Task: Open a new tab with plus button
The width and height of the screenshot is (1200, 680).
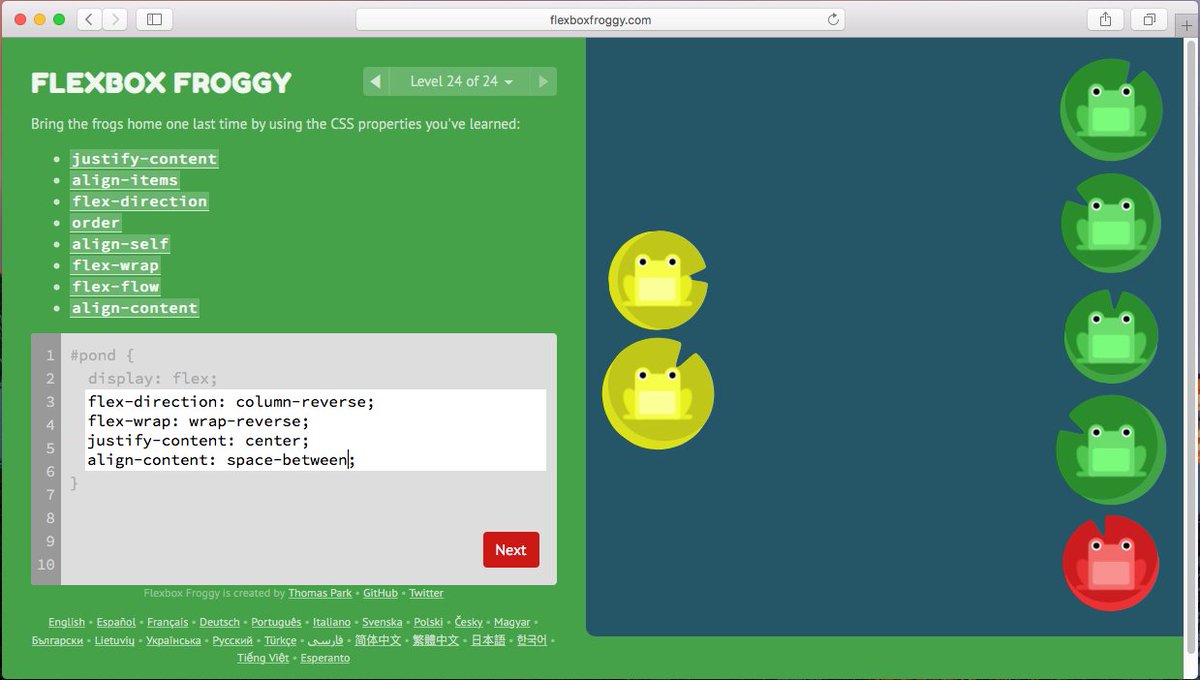Action: click(1187, 26)
